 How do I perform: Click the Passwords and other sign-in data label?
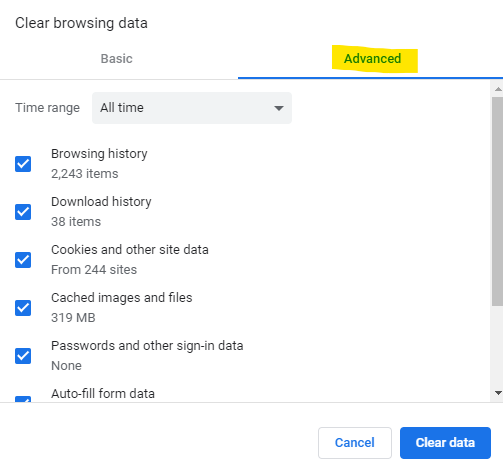(x=147, y=346)
